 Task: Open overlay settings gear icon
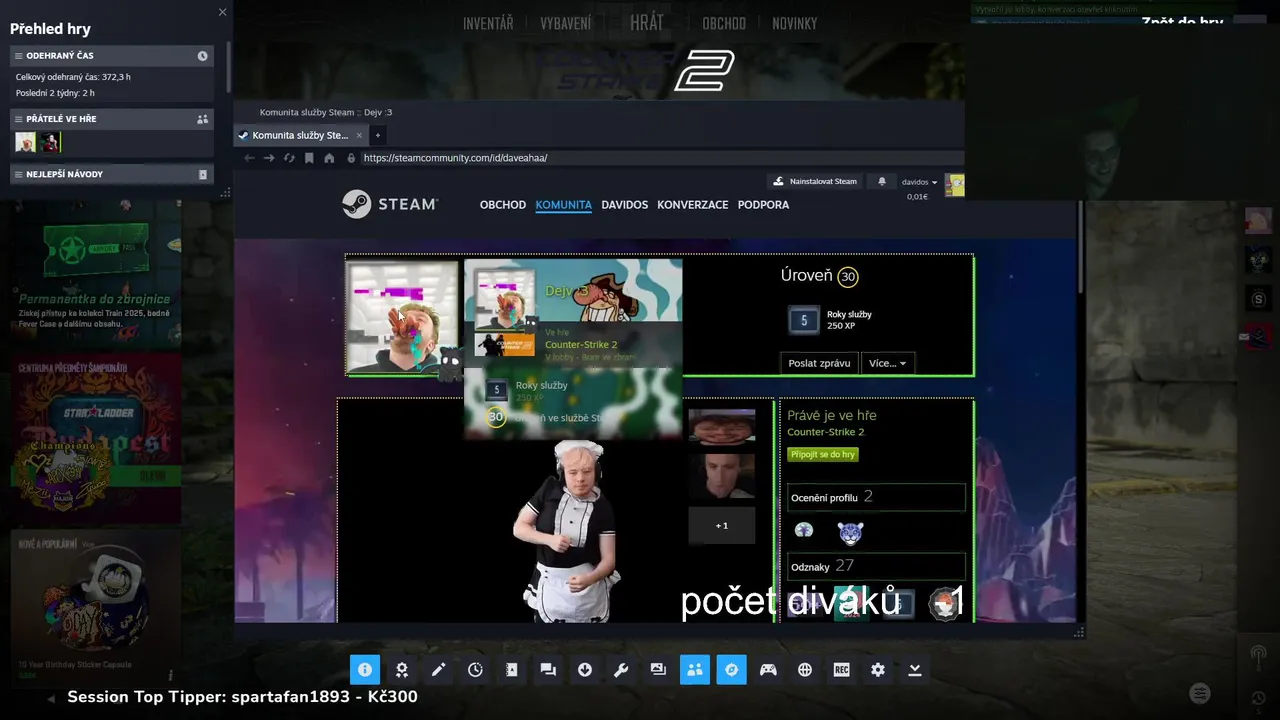878,670
